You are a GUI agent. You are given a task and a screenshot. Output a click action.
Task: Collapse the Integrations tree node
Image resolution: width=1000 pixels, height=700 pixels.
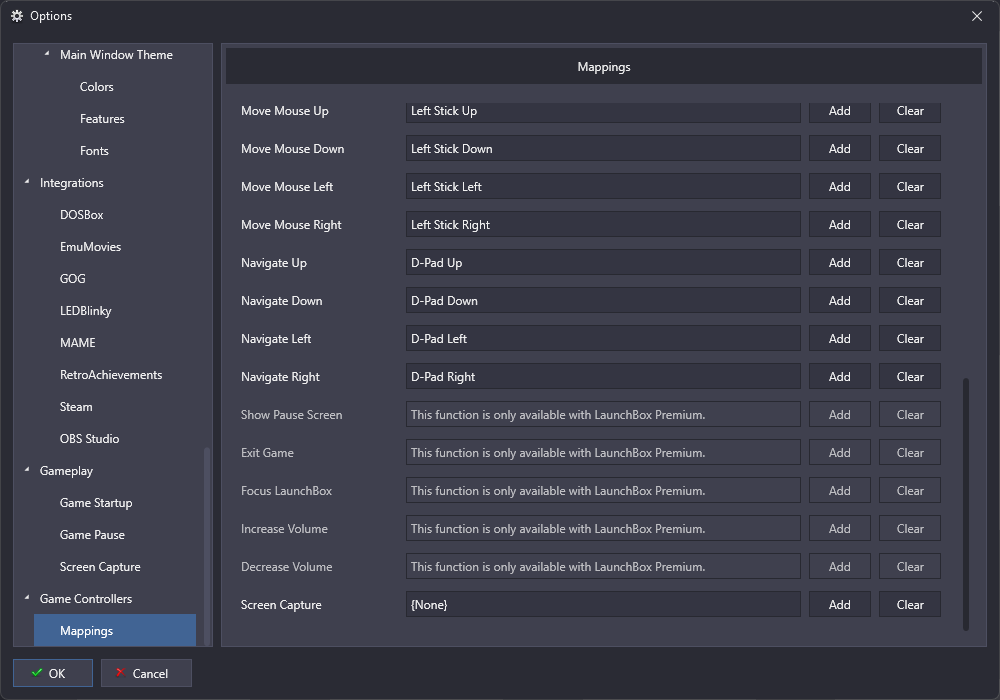tap(27, 182)
